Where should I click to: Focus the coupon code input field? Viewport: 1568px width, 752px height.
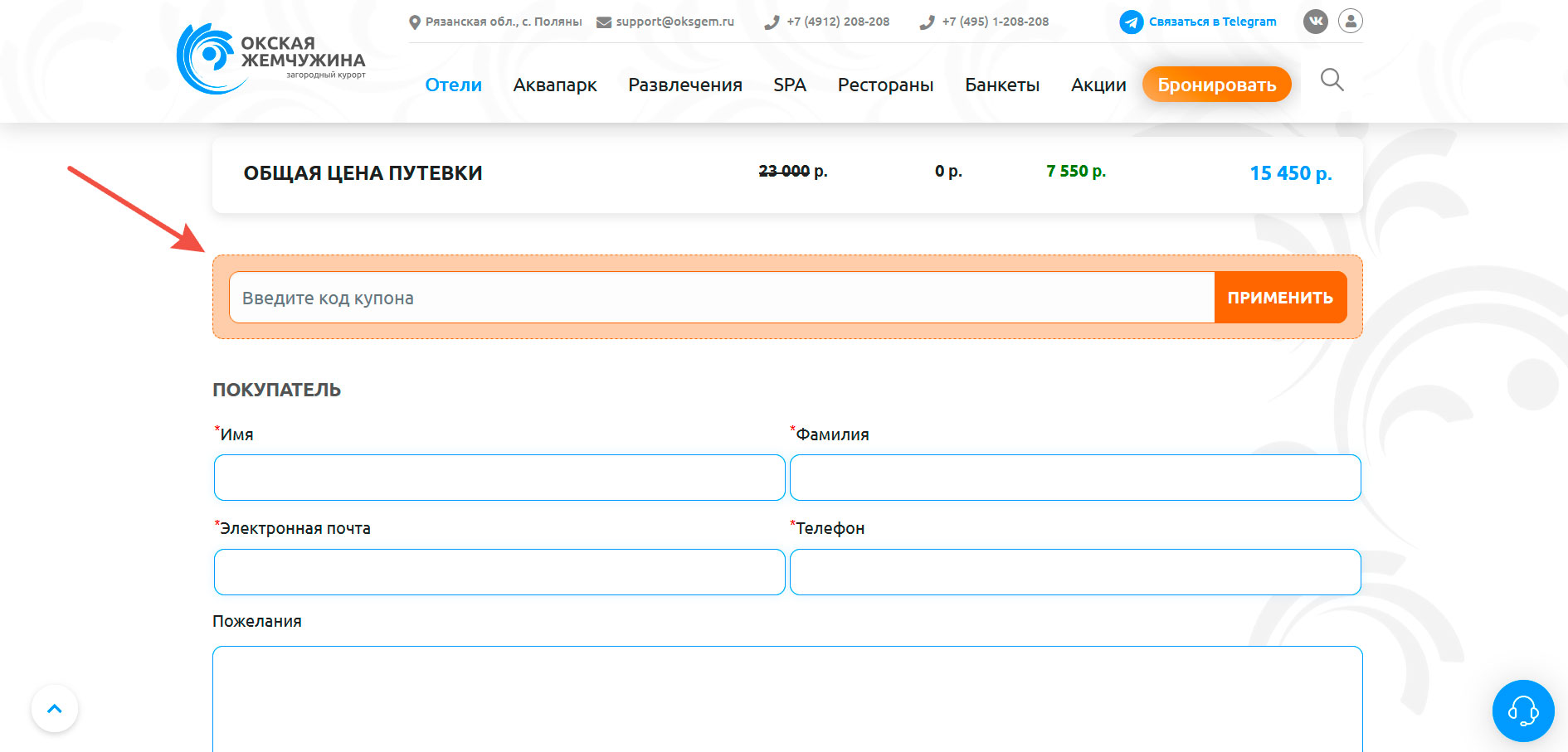tap(722, 298)
